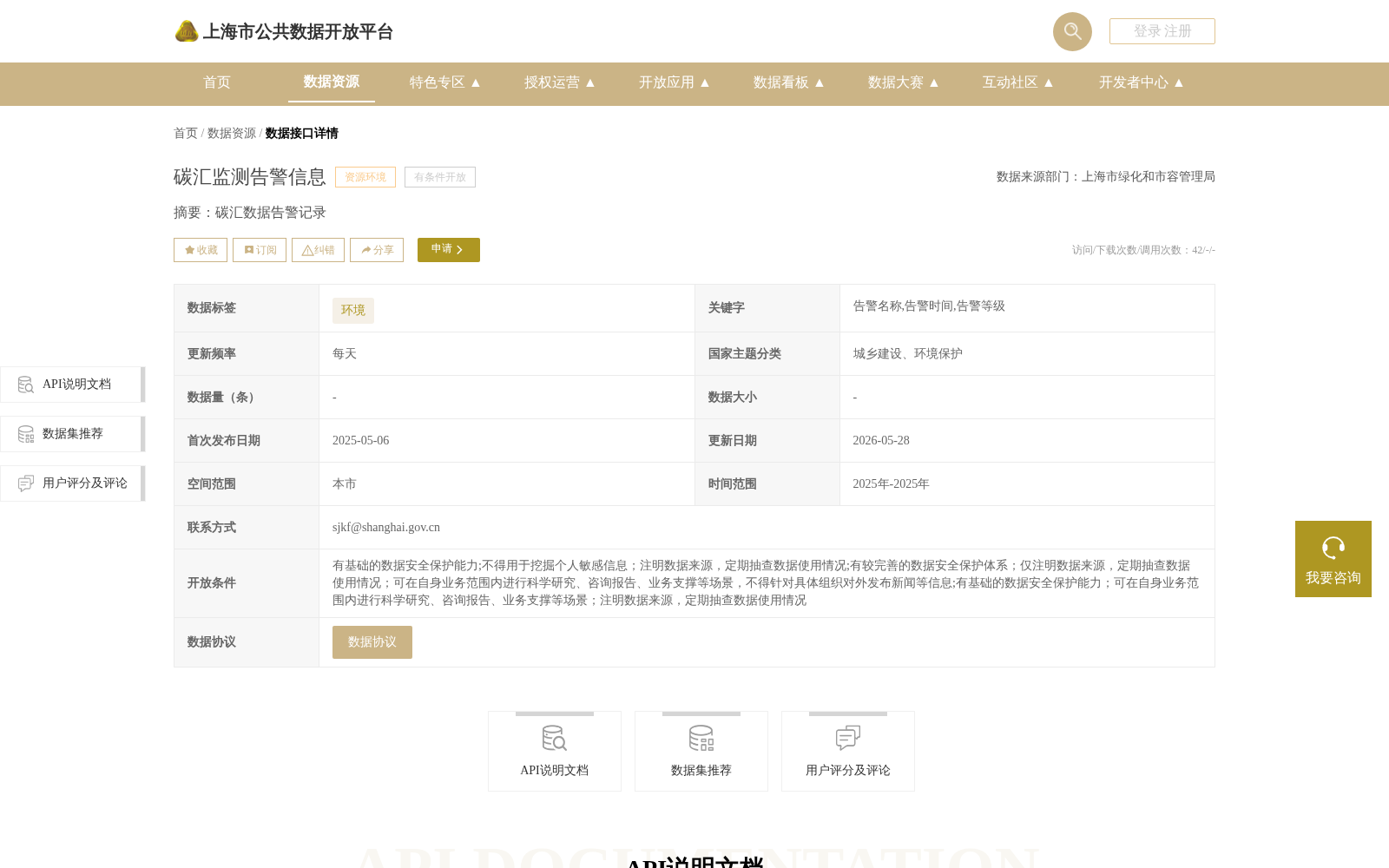Click the title 碳汇监测告警信息
This screenshot has height=868, width=1389.
click(x=250, y=177)
